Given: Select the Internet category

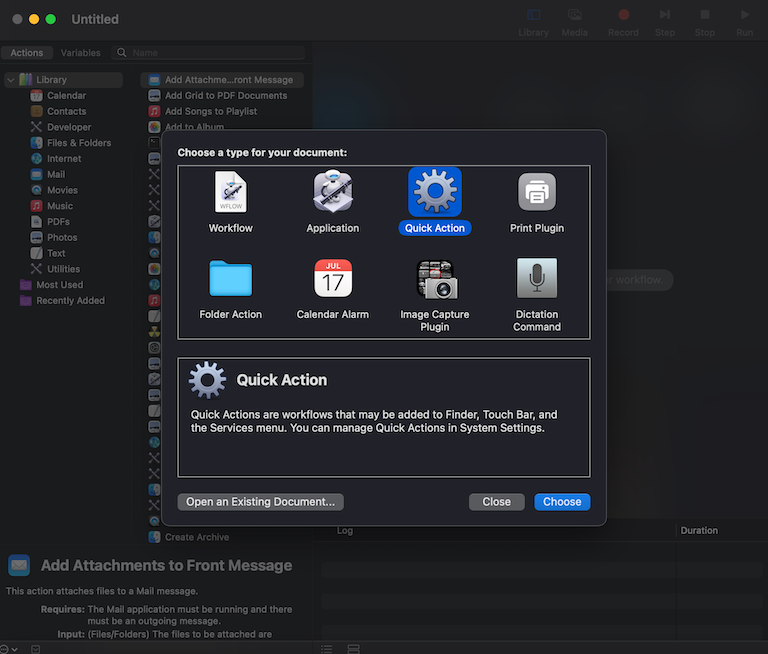Looking at the screenshot, I should point(64,159).
